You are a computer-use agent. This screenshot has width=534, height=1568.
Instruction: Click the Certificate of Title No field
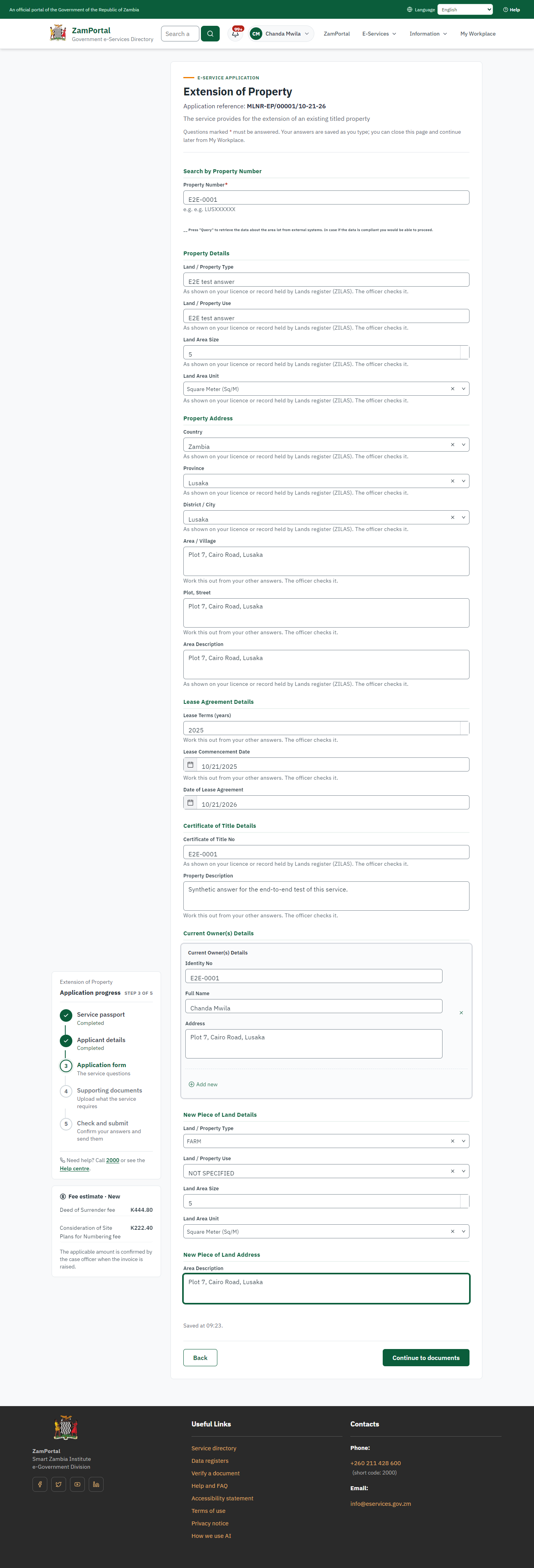(326, 852)
